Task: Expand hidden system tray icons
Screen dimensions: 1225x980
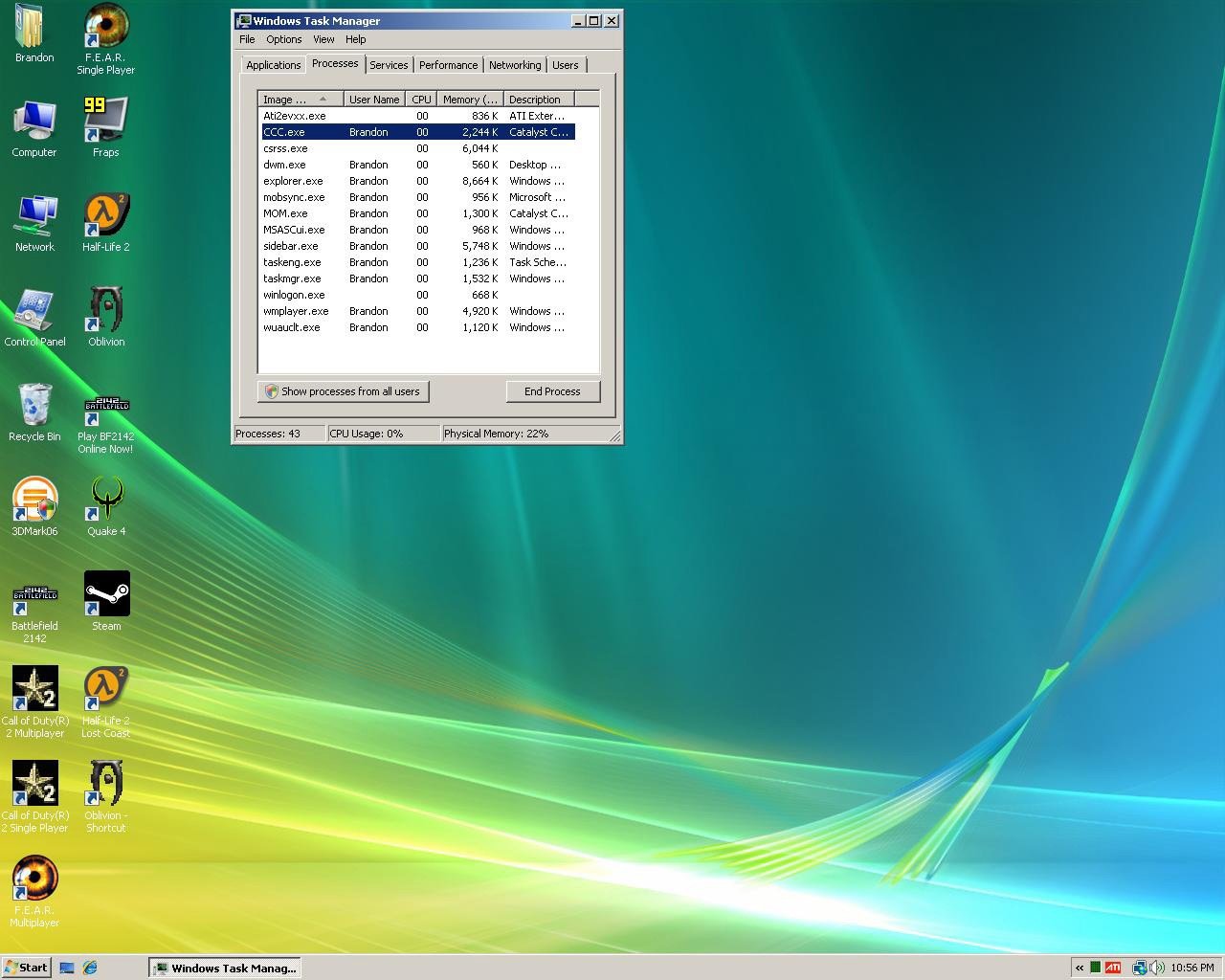Action: 1080,968
